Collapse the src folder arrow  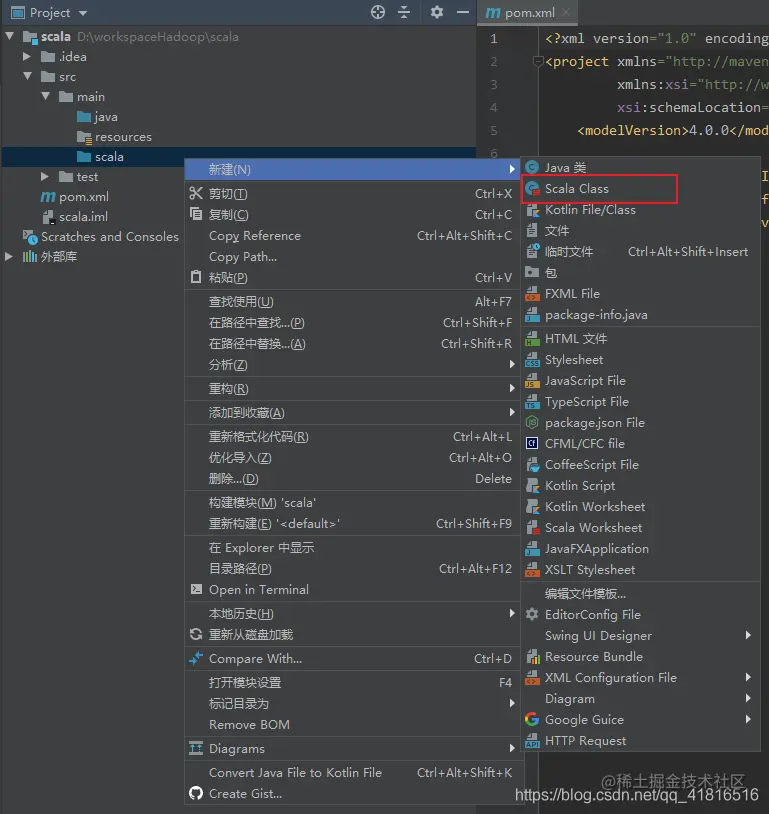(28, 76)
